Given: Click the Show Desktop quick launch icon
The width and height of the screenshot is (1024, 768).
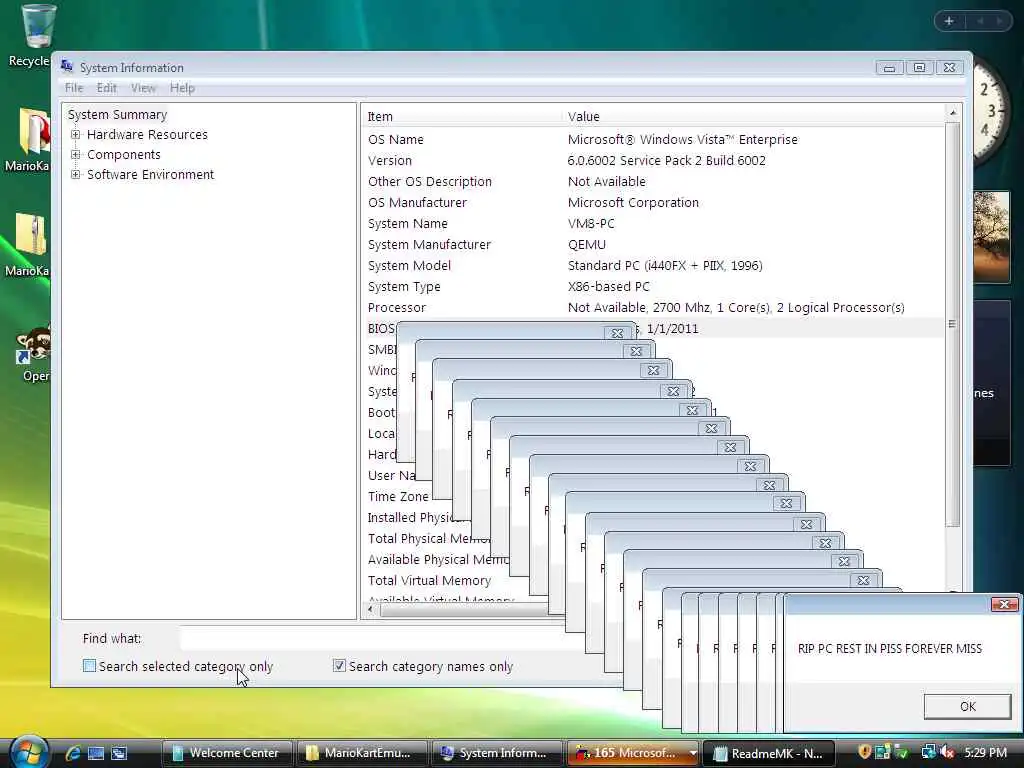Looking at the screenshot, I should pos(95,753).
